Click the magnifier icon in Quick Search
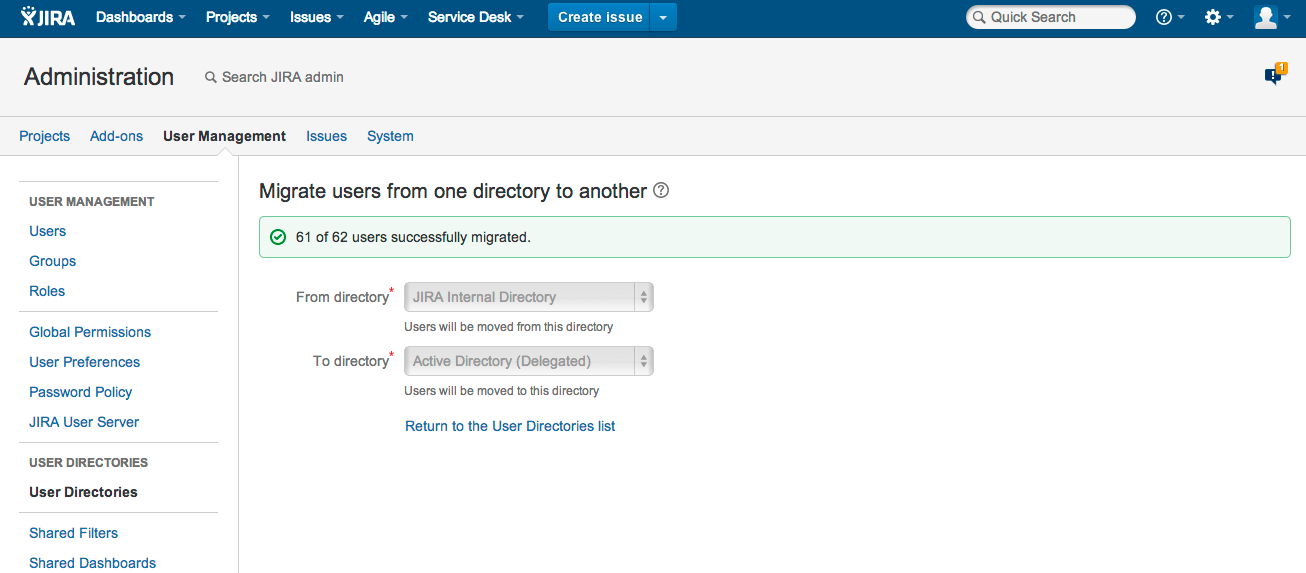Screen dimensions: 1306x573 click(979, 17)
